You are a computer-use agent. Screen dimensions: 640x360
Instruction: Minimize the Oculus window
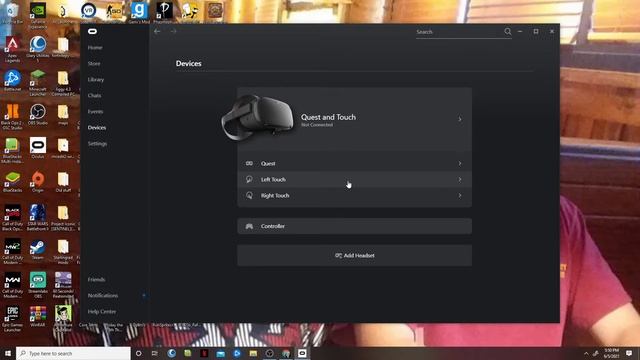(x=520, y=31)
